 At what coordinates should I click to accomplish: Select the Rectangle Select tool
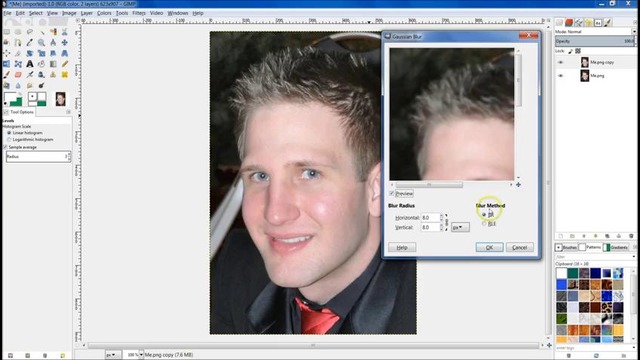pos(6,31)
